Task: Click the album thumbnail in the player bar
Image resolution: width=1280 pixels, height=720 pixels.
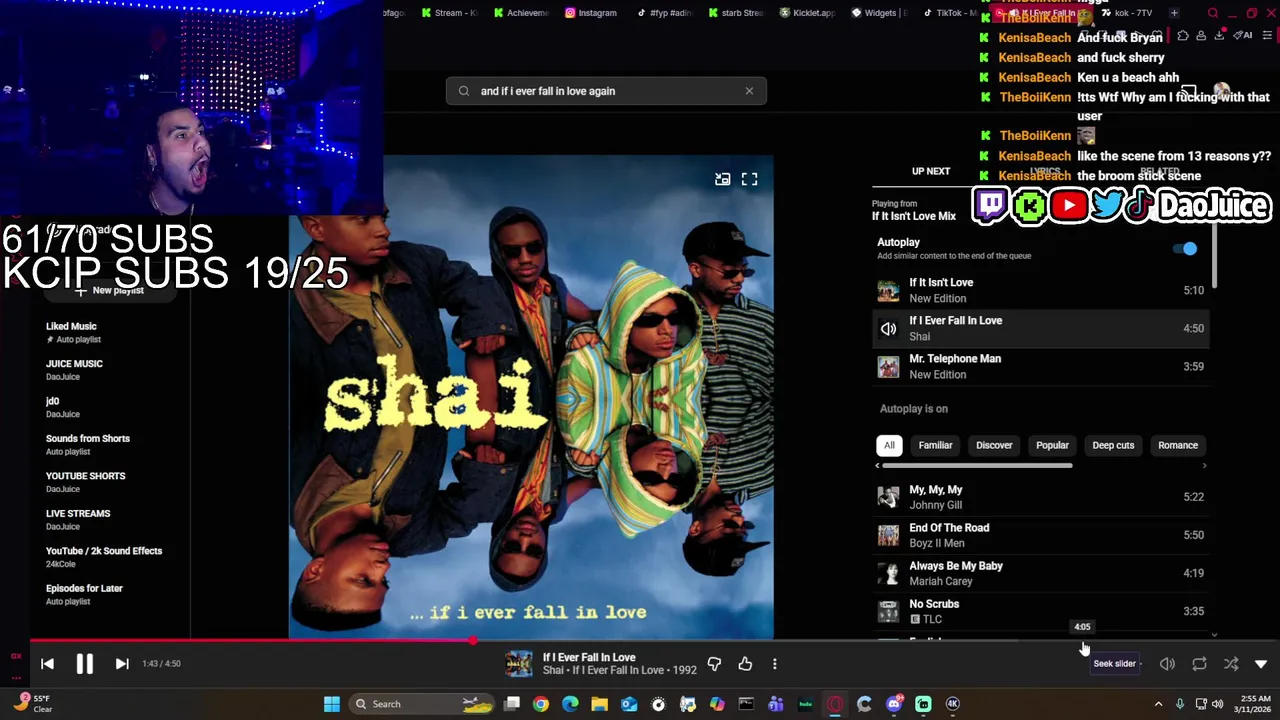Action: click(x=519, y=664)
